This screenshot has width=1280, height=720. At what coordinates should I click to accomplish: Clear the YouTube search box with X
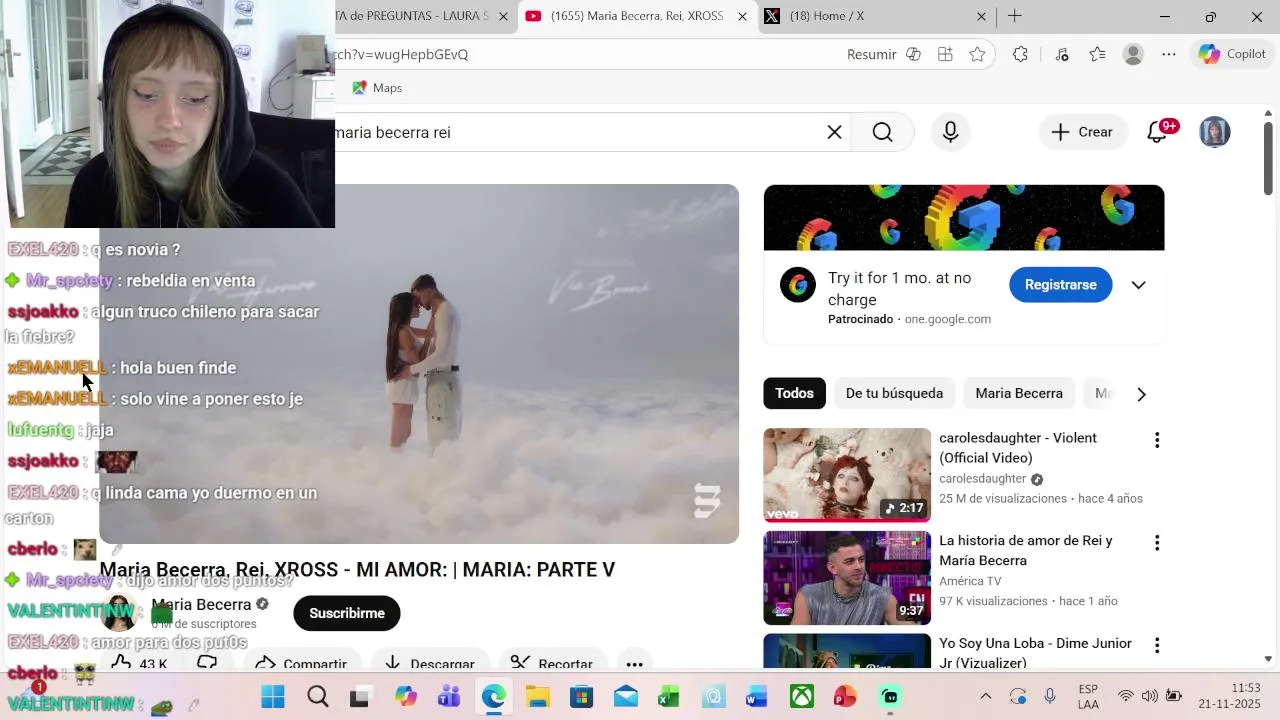834,132
